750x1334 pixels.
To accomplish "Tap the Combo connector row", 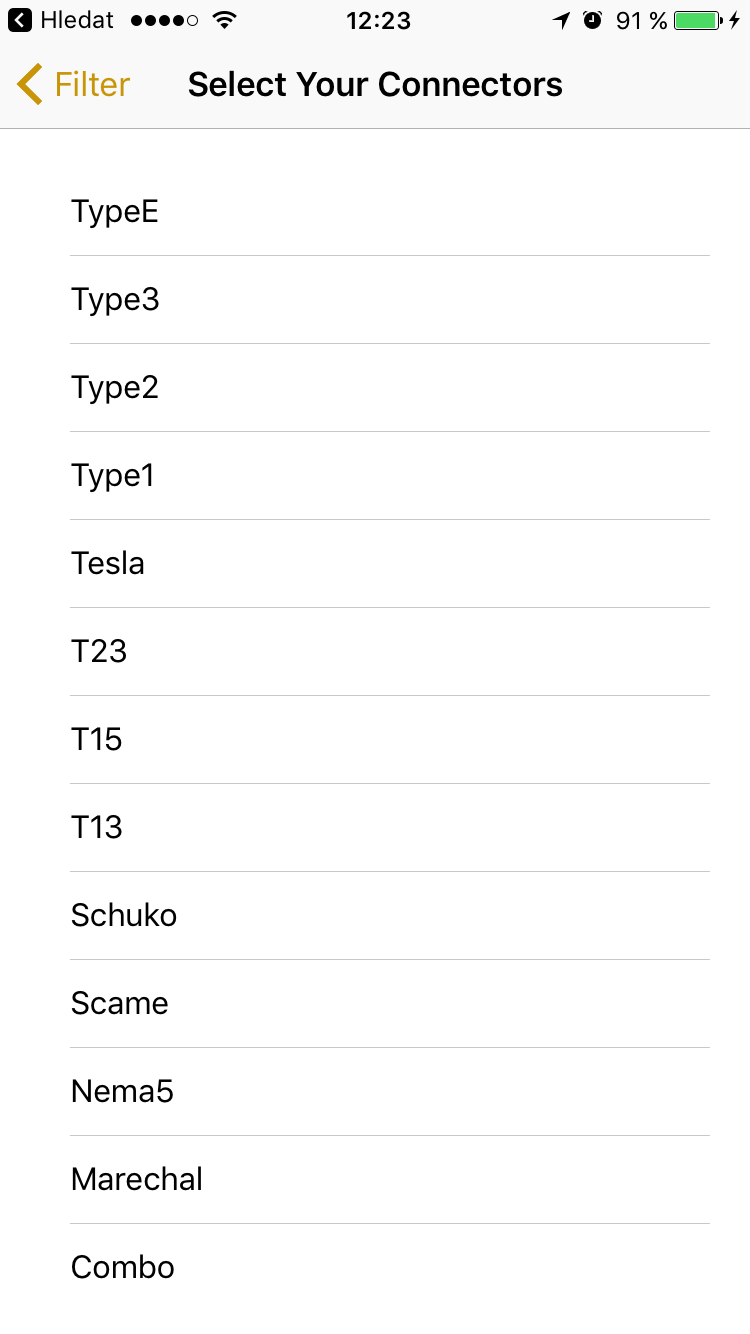I will point(390,1268).
